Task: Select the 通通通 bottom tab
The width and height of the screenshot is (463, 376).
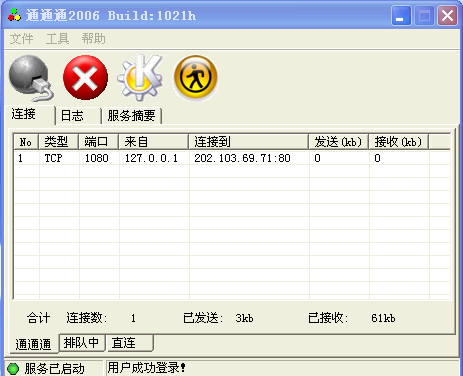Action: (33, 344)
